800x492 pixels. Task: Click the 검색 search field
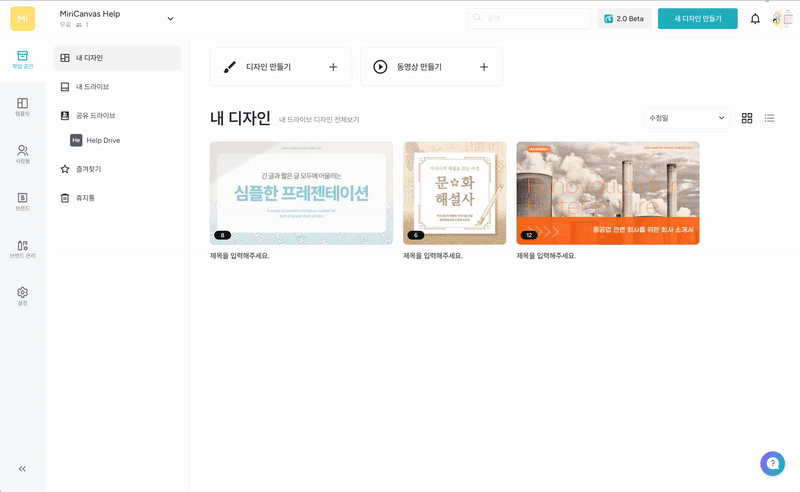click(530, 19)
